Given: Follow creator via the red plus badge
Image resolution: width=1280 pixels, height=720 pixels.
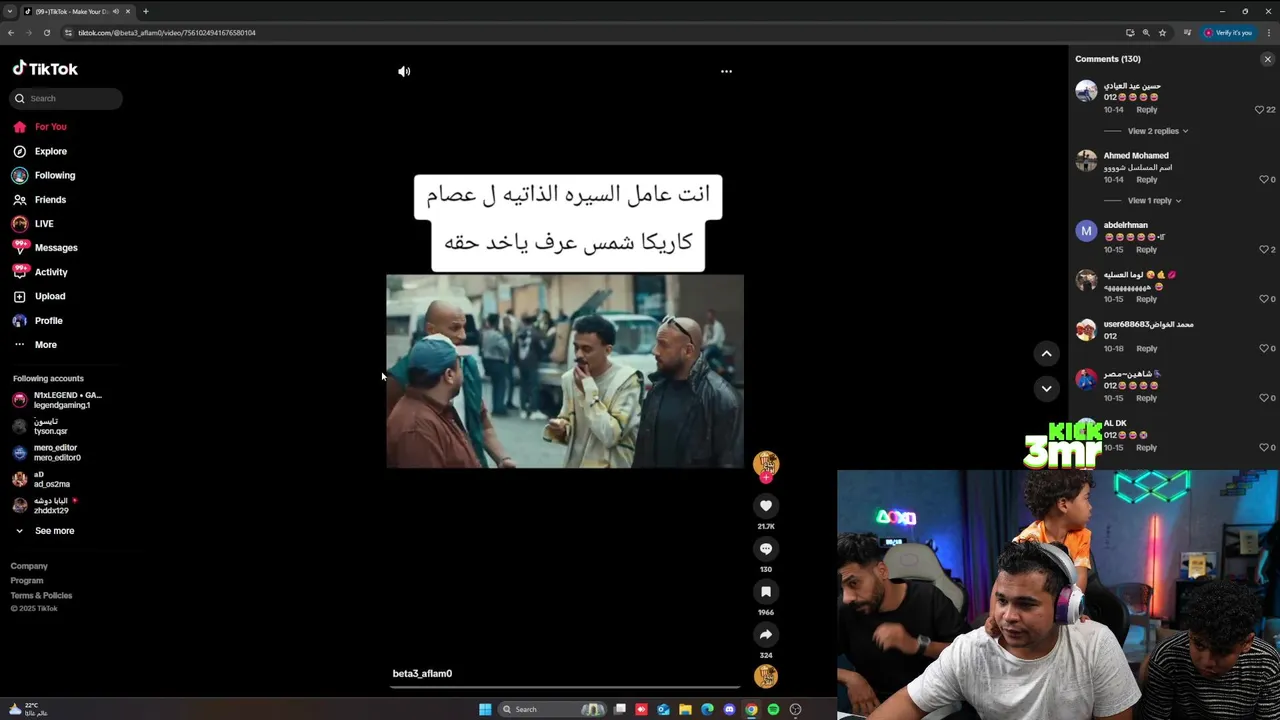Looking at the screenshot, I should pyautogui.click(x=766, y=478).
